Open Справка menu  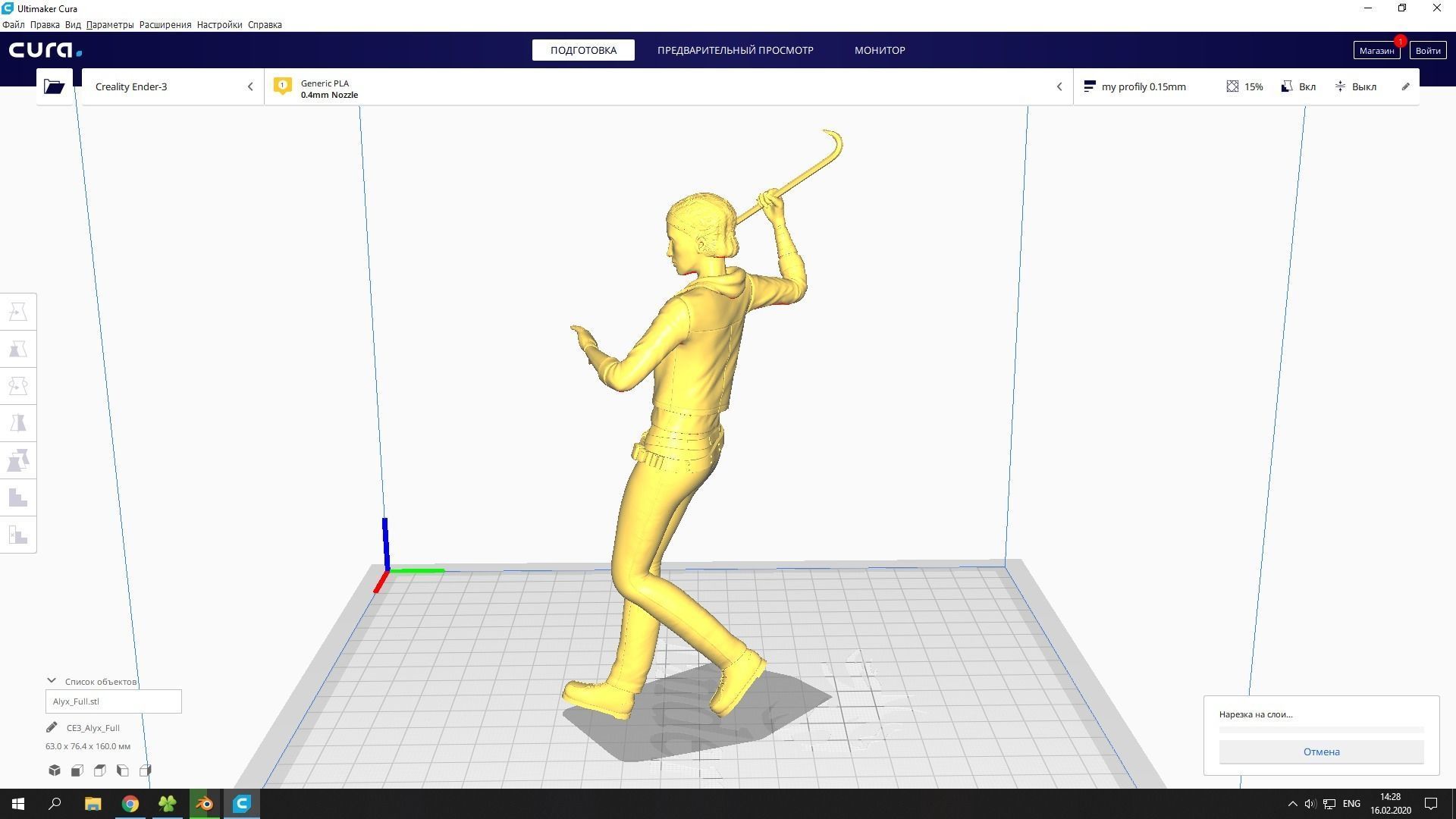265,25
